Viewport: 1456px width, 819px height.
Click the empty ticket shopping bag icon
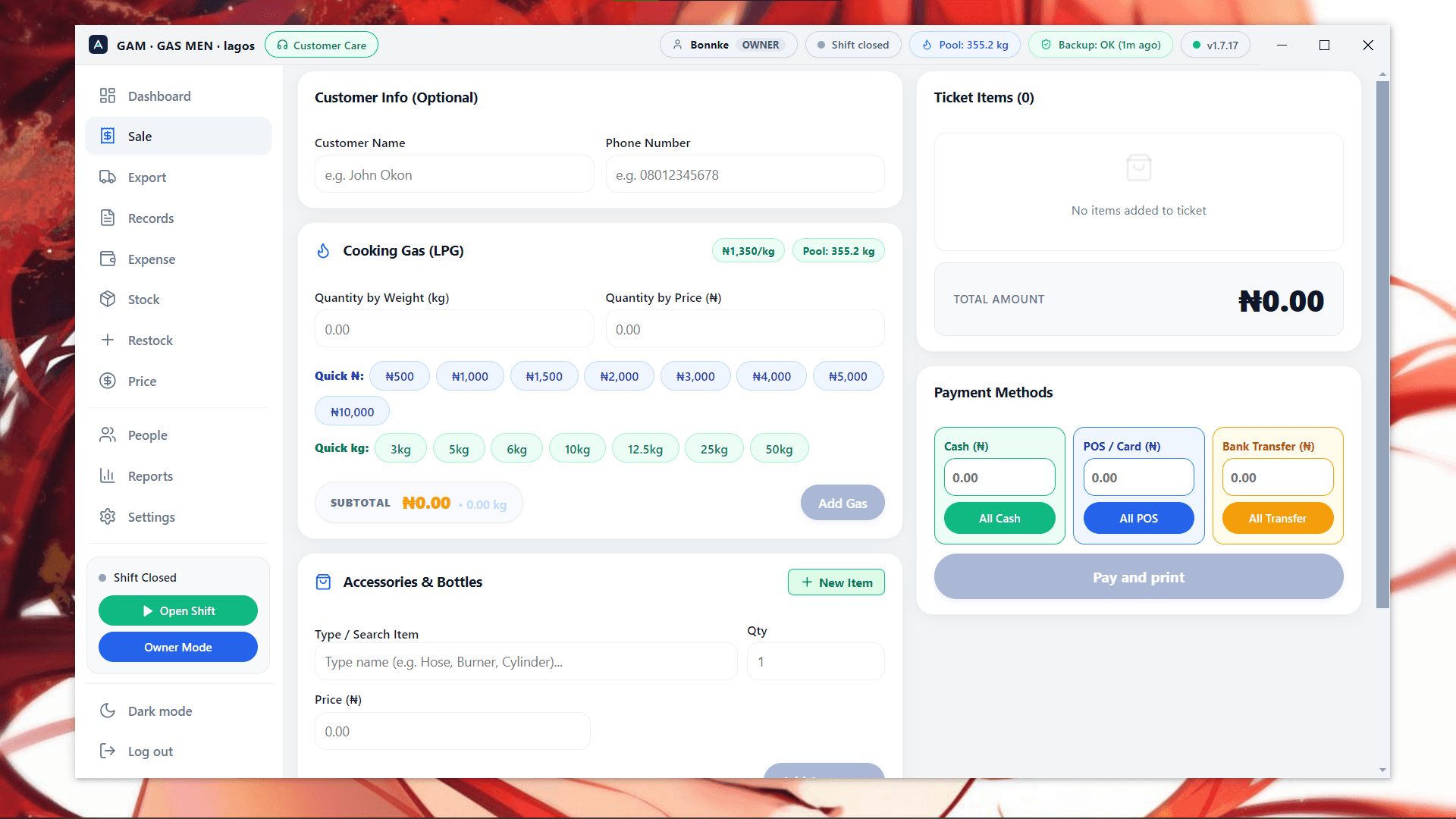click(1138, 168)
